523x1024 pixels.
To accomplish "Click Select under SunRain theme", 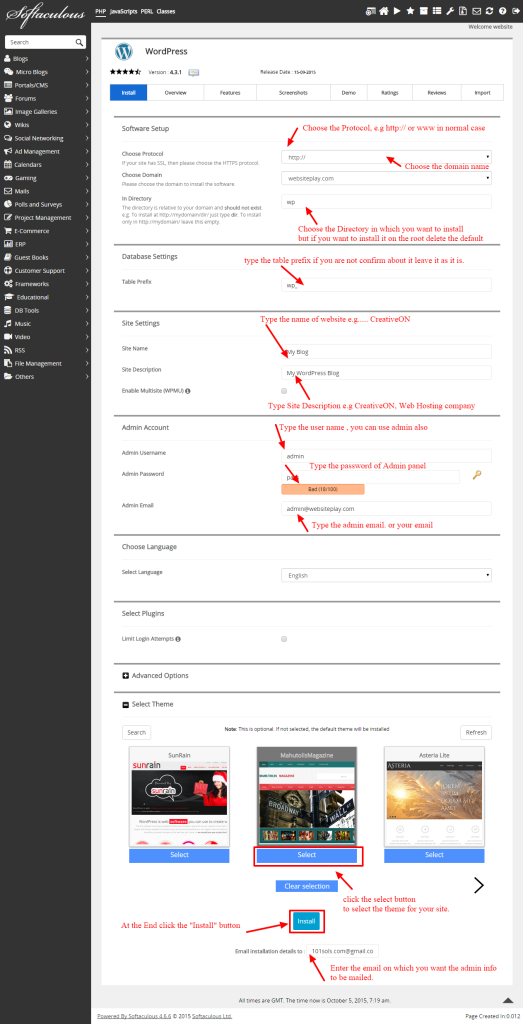I will (x=179, y=855).
